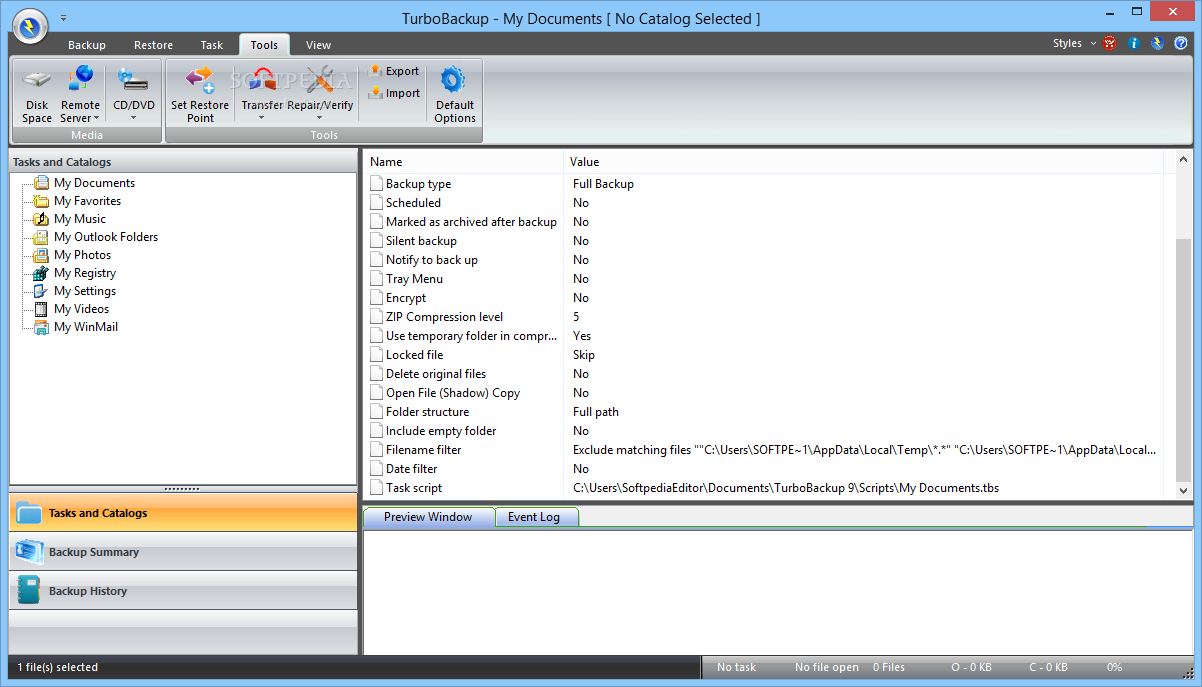
Task: Click the My Registry icon
Action: pyautogui.click(x=41, y=273)
